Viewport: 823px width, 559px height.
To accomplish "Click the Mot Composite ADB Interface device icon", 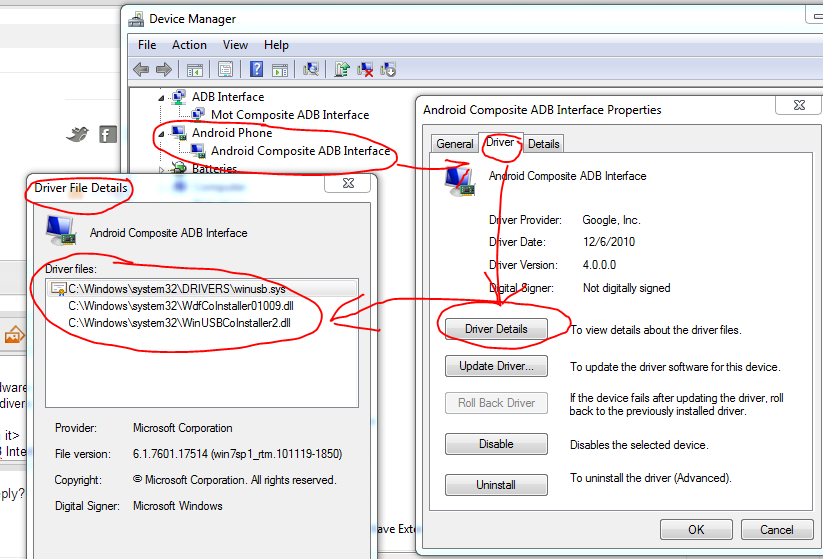I will click(198, 114).
